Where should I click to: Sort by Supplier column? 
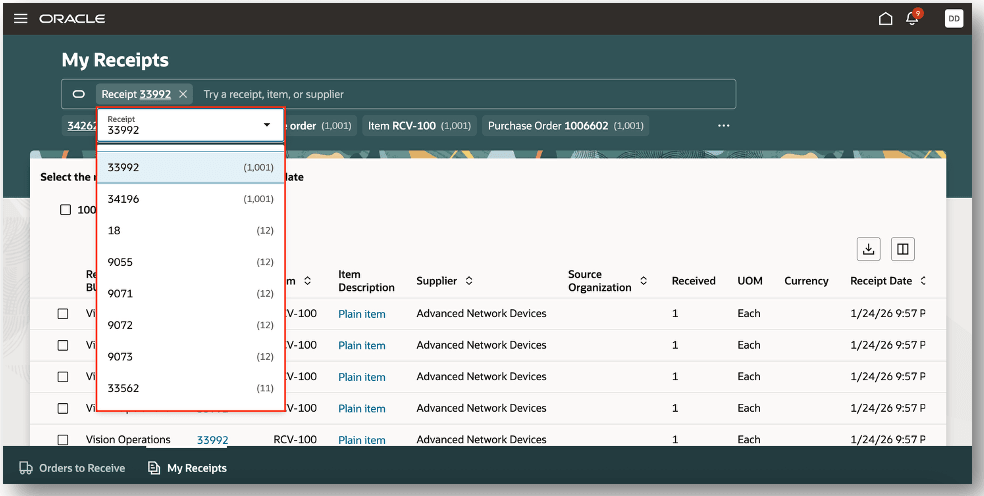tap(469, 281)
